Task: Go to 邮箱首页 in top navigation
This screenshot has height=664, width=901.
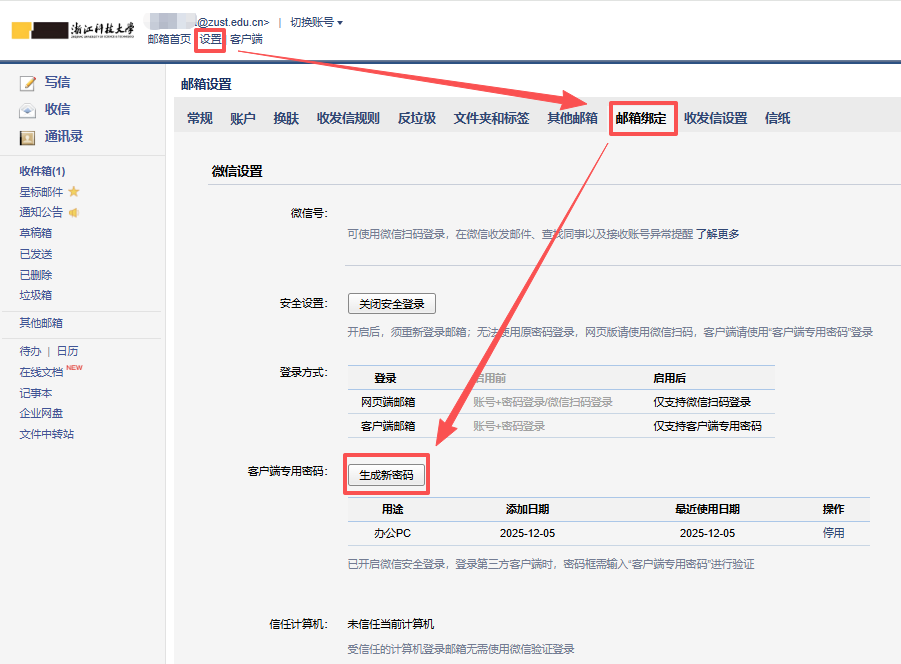Action: [169, 39]
